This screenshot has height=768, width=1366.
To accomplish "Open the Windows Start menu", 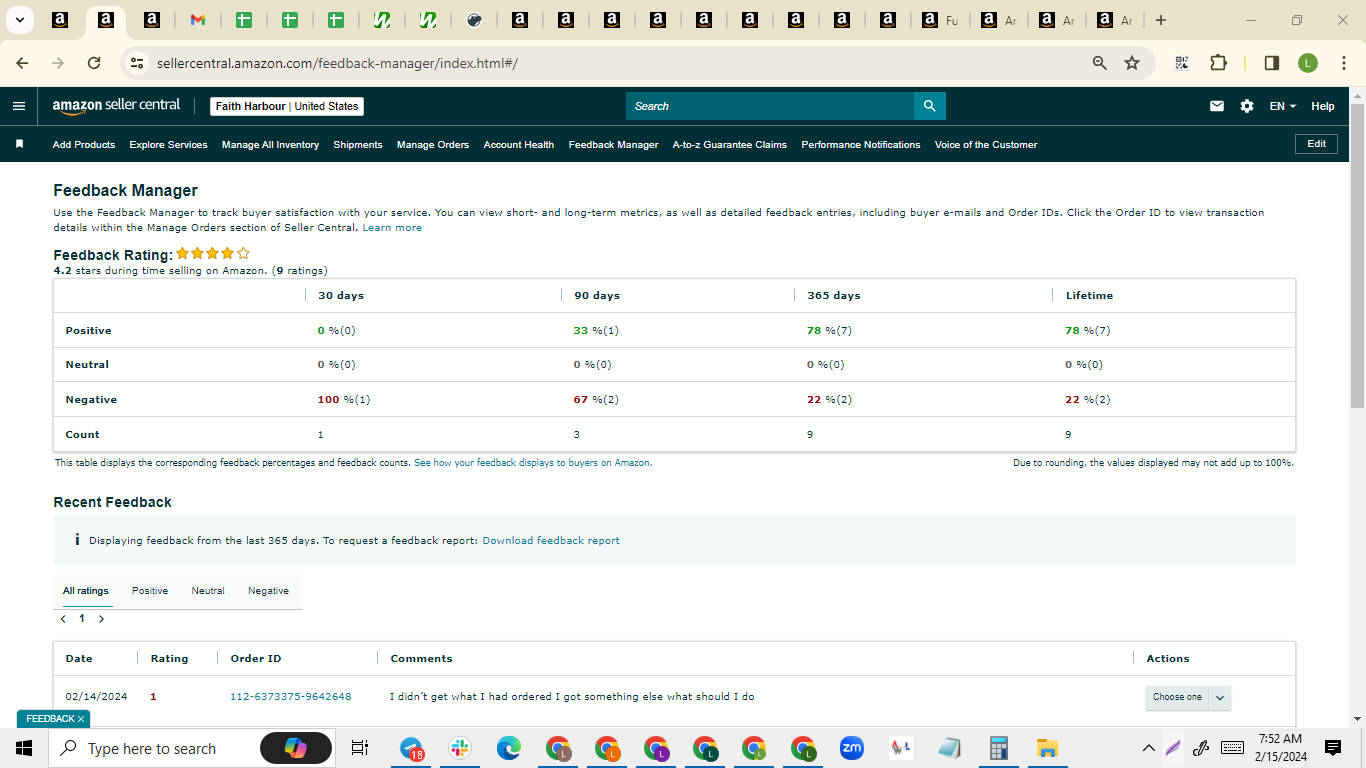I will [24, 748].
